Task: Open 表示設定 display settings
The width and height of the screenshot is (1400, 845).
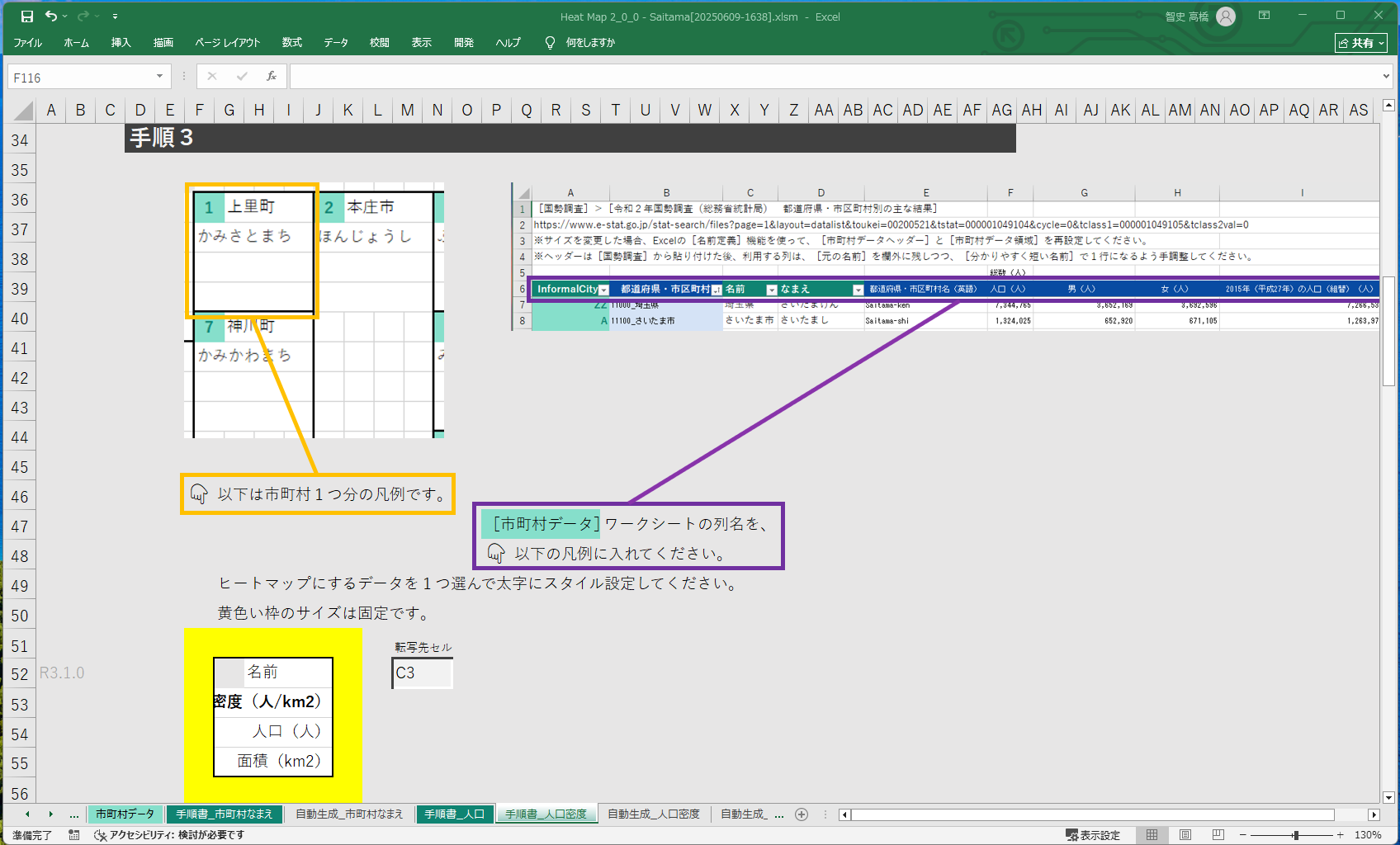Action: [x=1093, y=835]
